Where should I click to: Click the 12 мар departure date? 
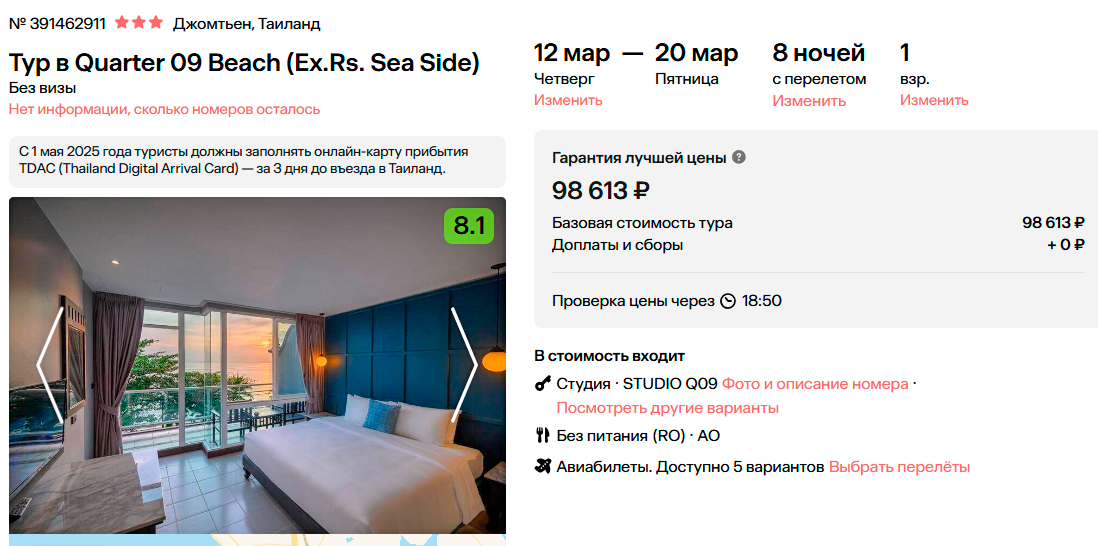(x=572, y=53)
